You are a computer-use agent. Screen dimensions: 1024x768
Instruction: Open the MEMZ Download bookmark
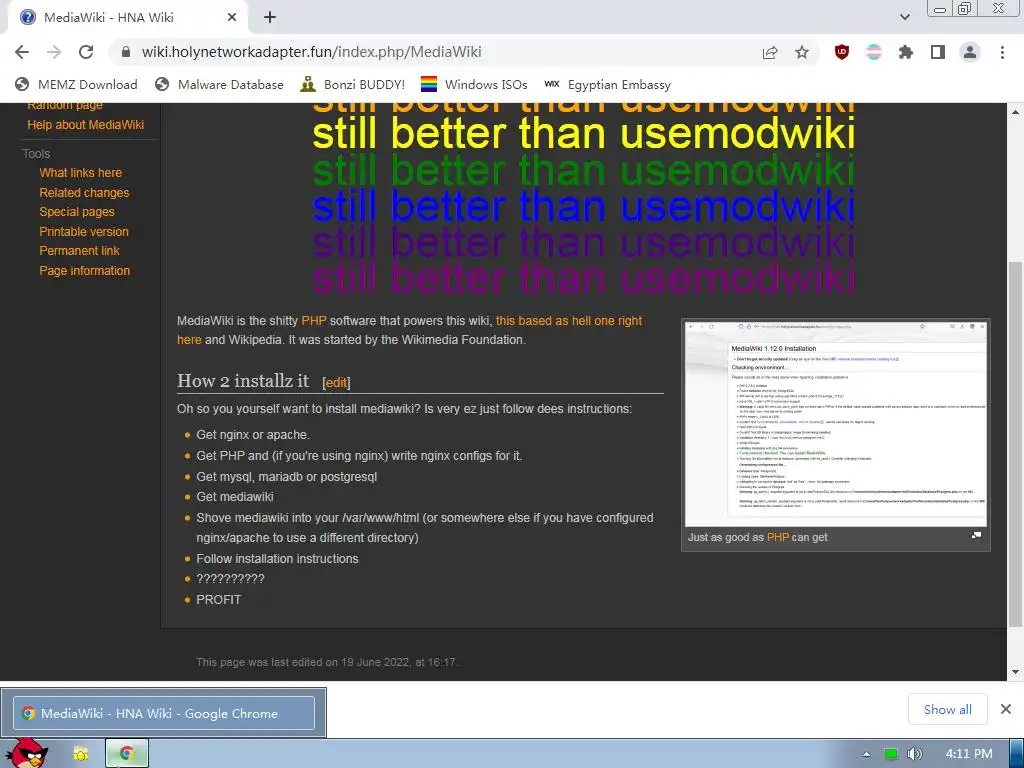click(x=76, y=84)
